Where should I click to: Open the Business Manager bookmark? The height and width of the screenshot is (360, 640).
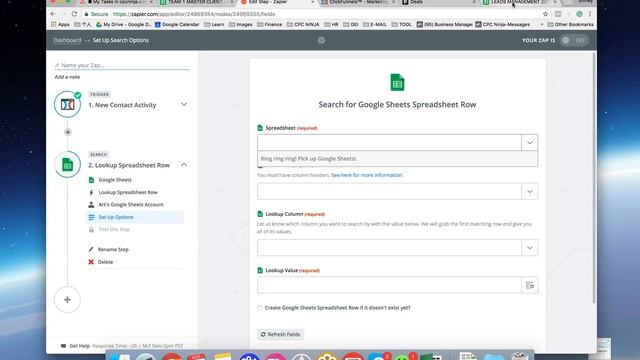(x=444, y=24)
